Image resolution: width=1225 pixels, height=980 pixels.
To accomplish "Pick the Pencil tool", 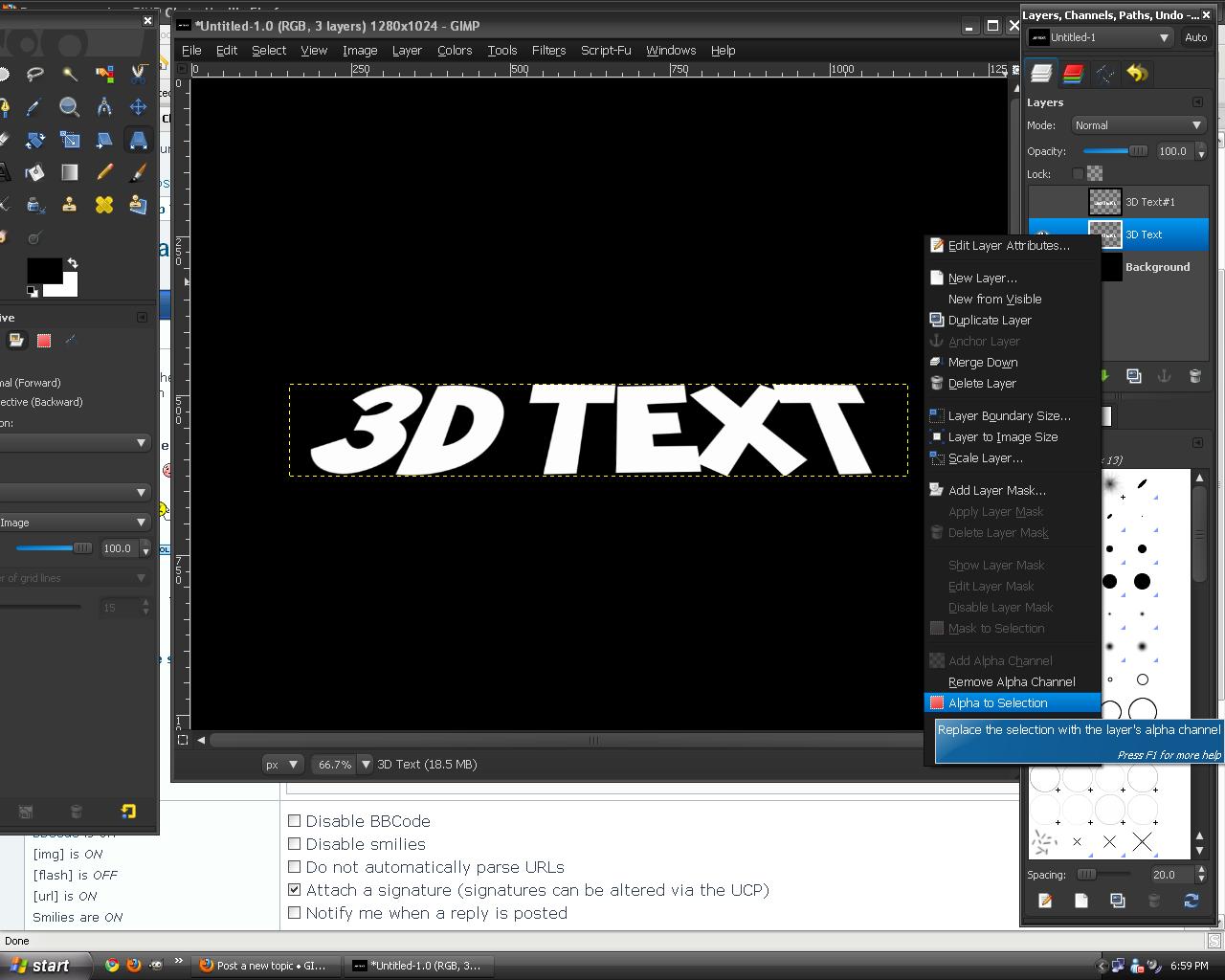I will pyautogui.click(x=103, y=172).
